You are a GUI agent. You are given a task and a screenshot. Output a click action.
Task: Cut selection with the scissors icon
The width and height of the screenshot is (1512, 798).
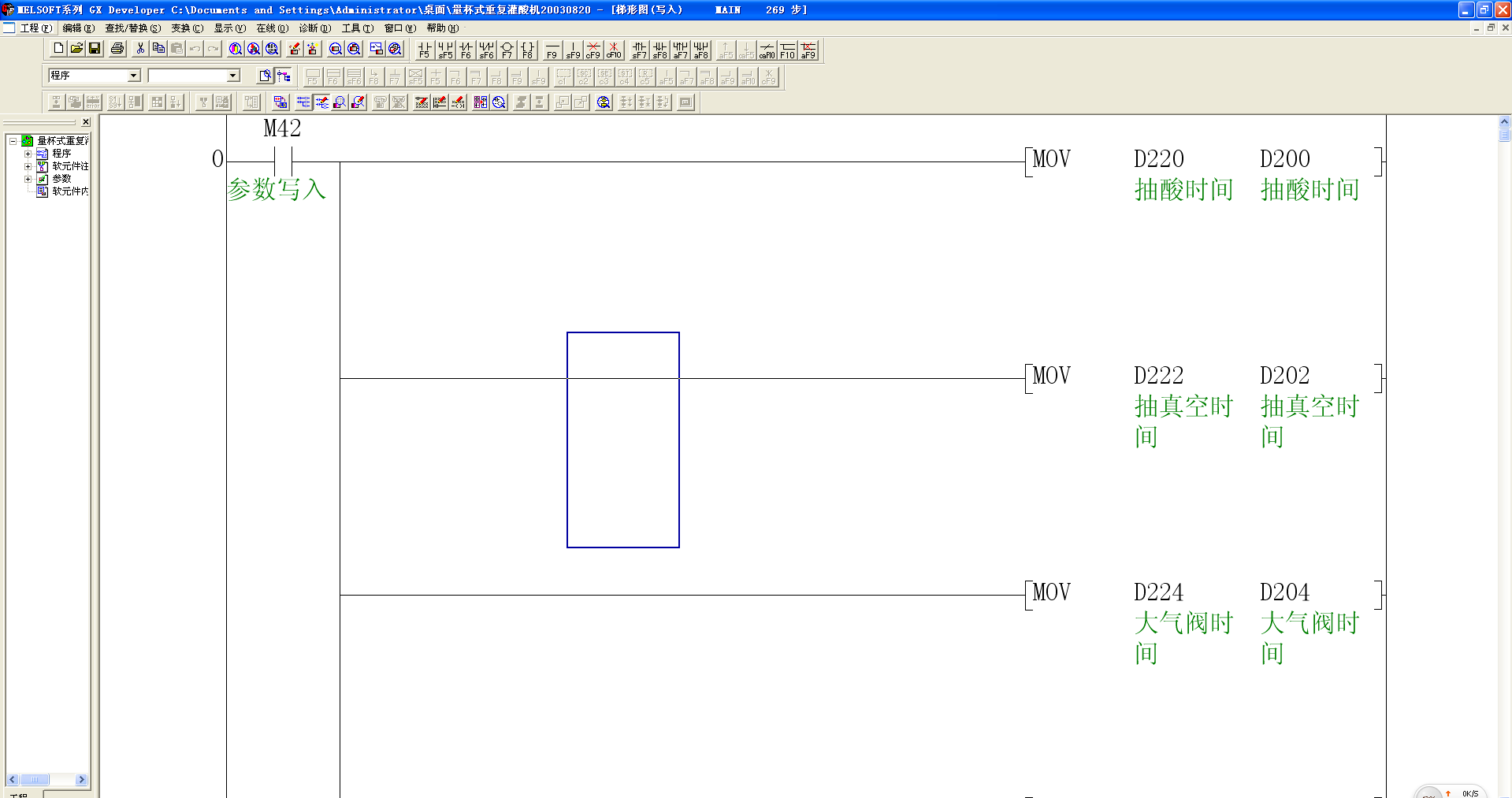tap(140, 49)
